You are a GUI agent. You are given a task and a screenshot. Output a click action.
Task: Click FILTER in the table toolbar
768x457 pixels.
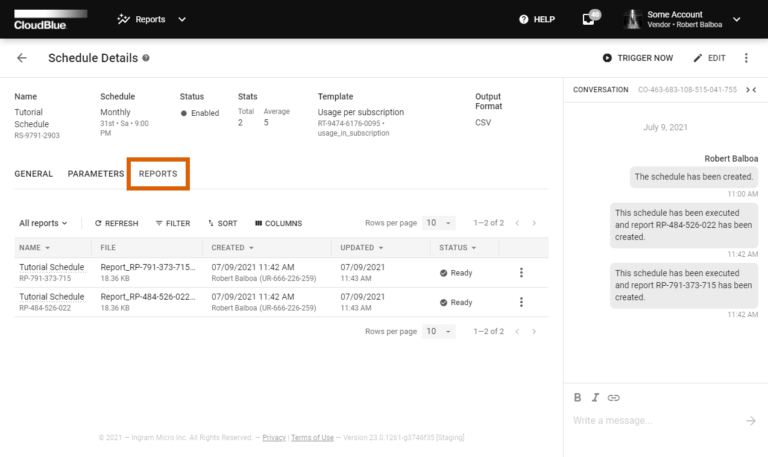click(x=173, y=223)
